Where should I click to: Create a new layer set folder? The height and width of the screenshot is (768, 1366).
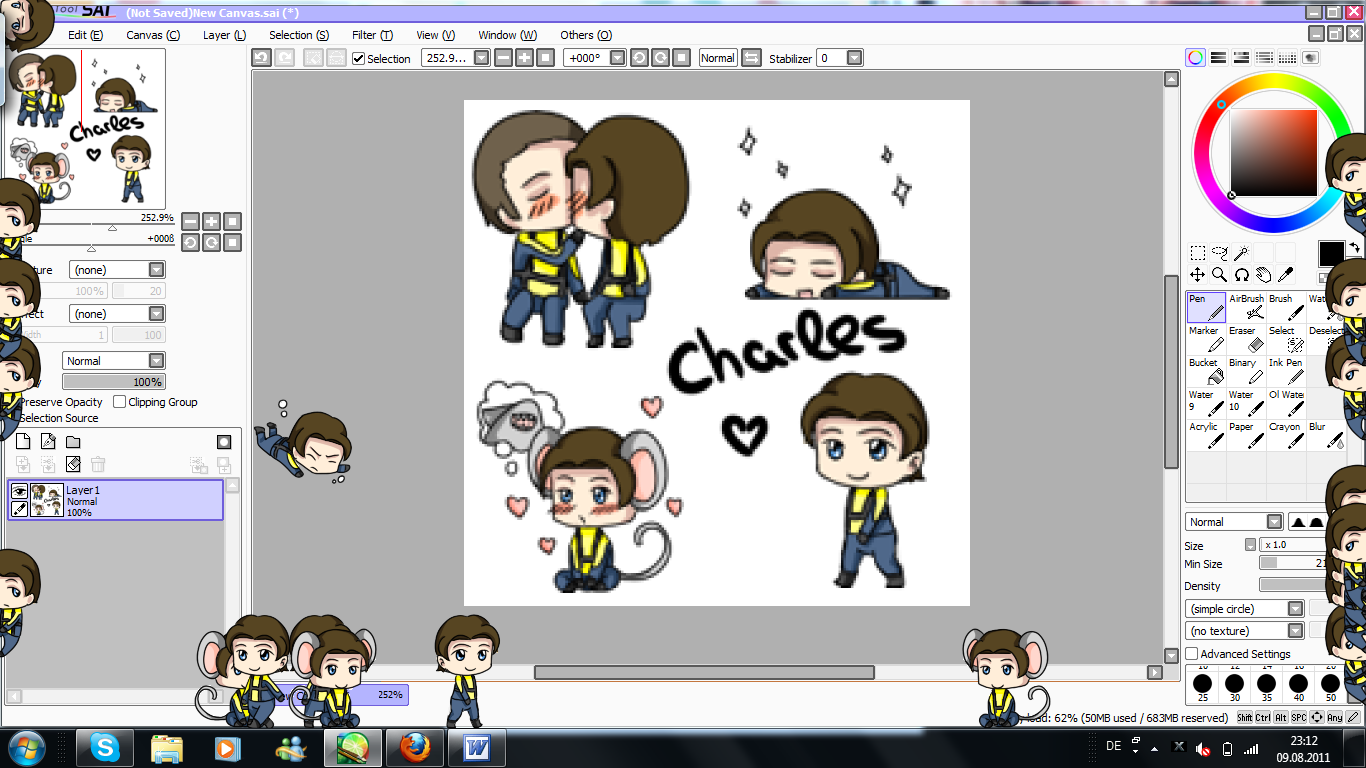coord(73,442)
